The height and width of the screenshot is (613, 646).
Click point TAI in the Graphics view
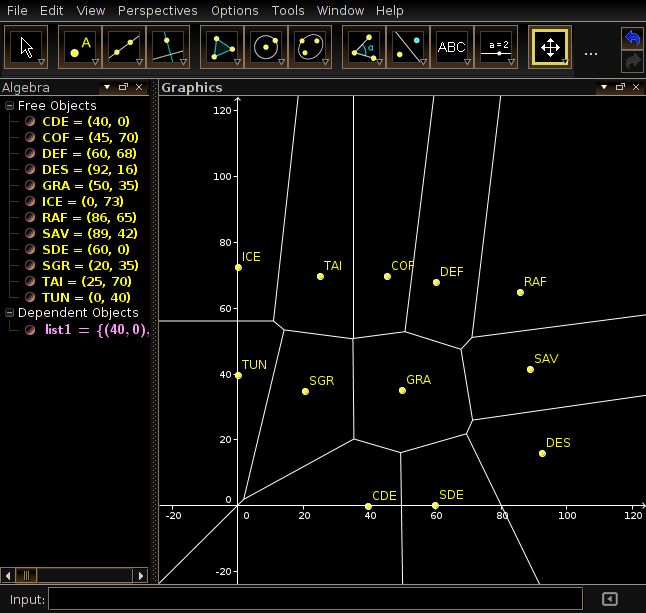click(320, 276)
